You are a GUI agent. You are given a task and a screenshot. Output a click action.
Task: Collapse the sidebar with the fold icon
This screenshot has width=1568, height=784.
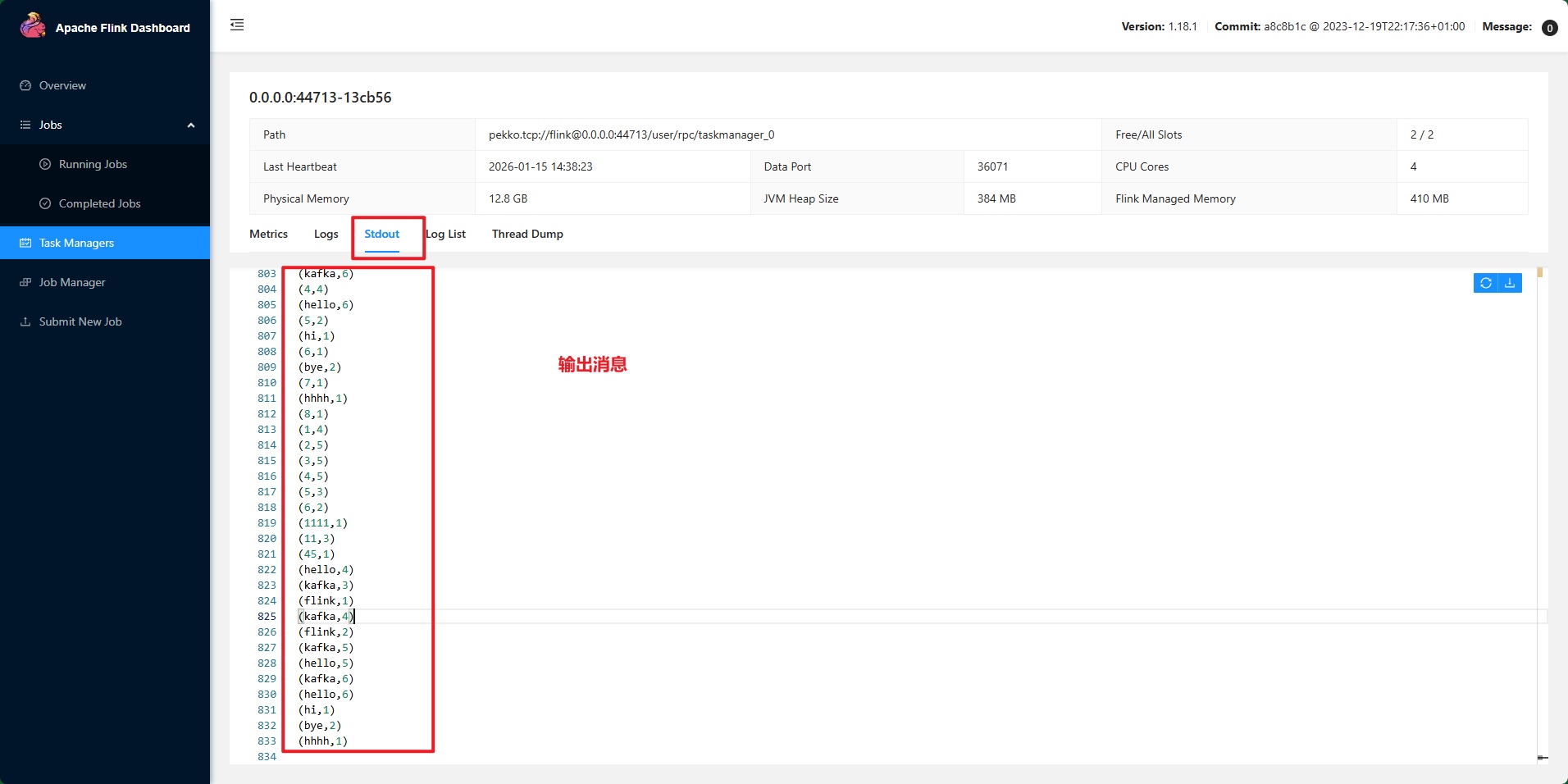click(237, 25)
